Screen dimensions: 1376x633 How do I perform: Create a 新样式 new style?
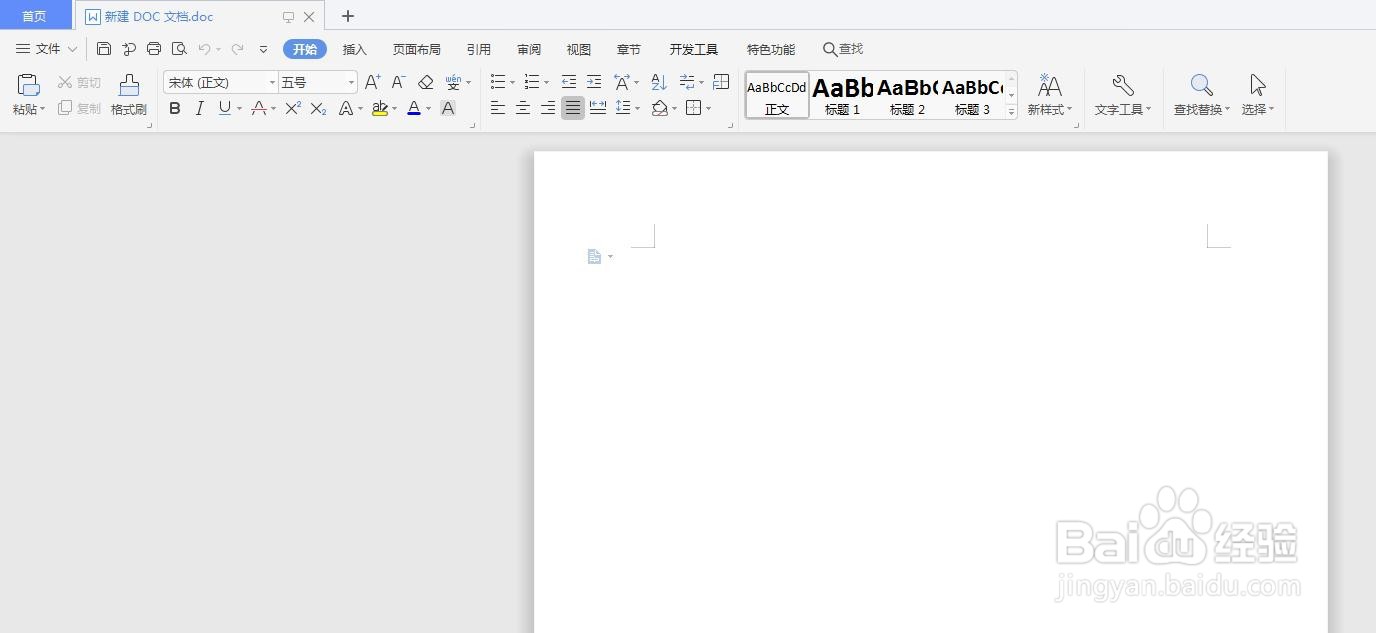[1048, 95]
